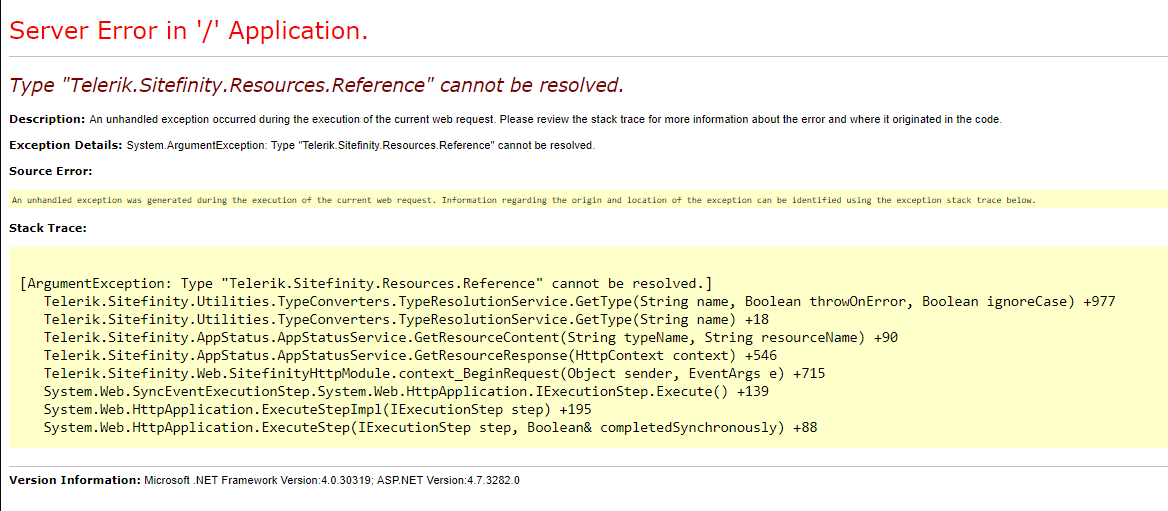The height and width of the screenshot is (511, 1168).
Task: Click the "Stack Trace:" heading
Action: tap(48, 228)
